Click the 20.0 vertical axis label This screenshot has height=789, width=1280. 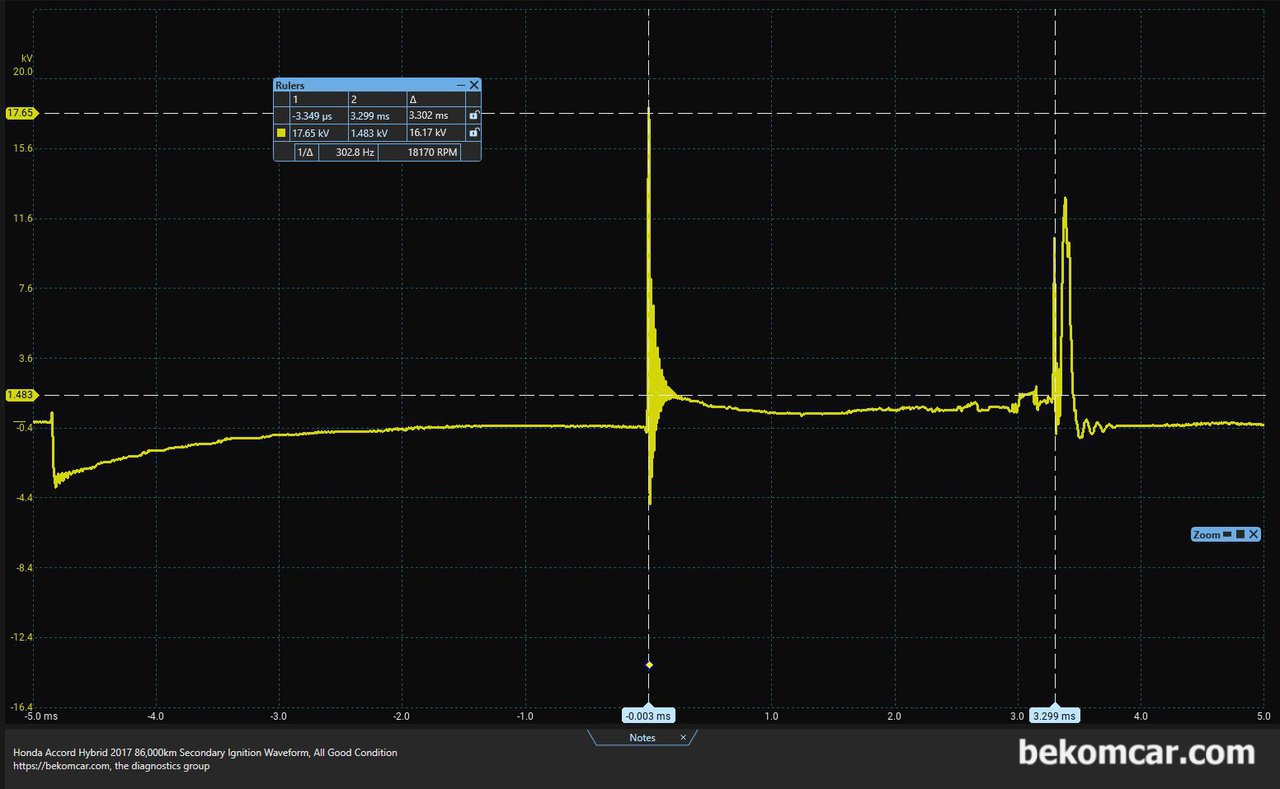click(x=23, y=72)
